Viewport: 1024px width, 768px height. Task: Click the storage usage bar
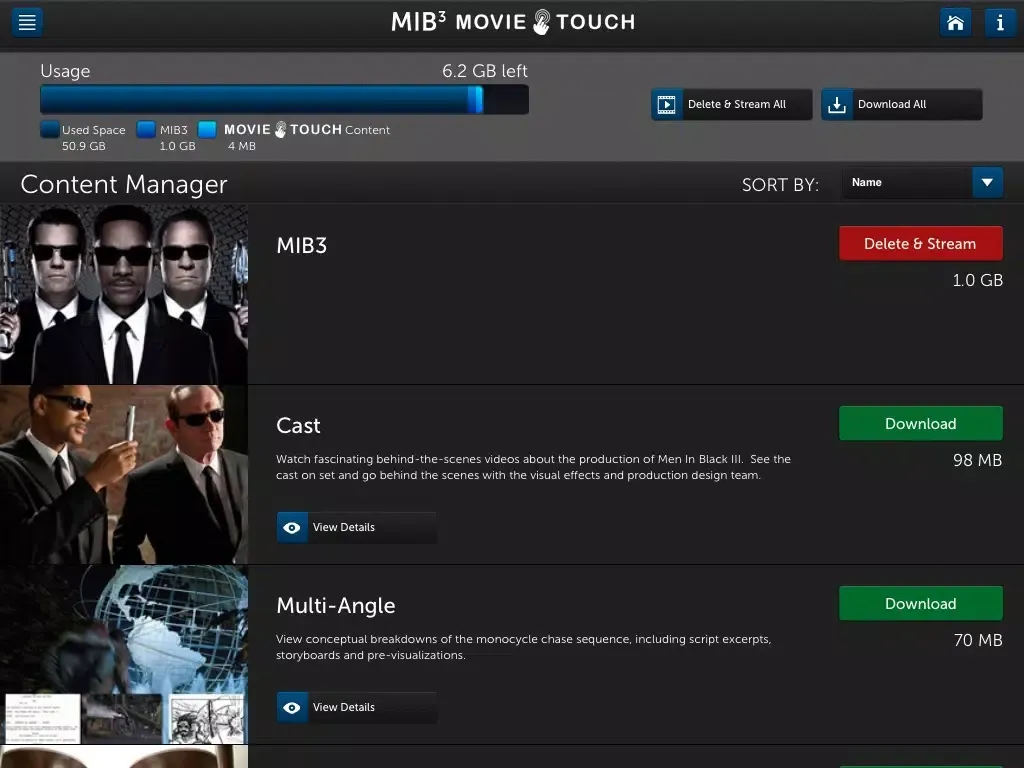click(x=284, y=100)
